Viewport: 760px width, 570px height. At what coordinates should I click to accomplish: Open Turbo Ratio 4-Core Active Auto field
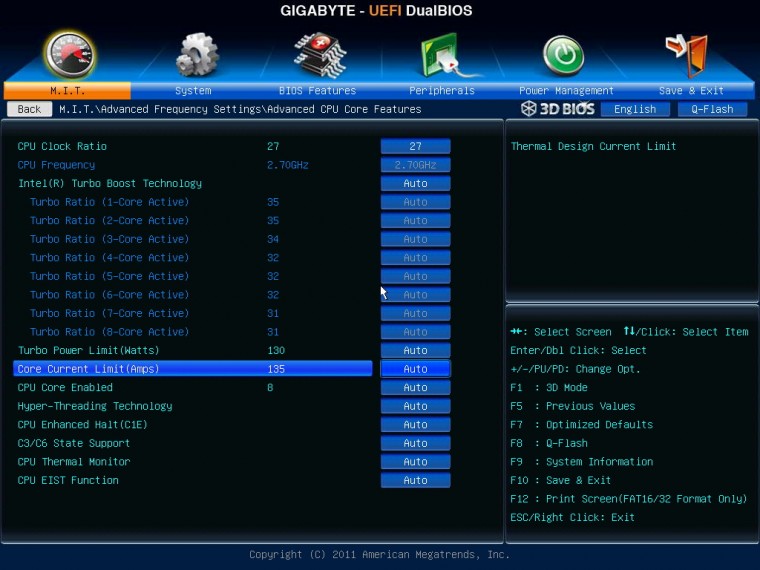pyautogui.click(x=415, y=258)
